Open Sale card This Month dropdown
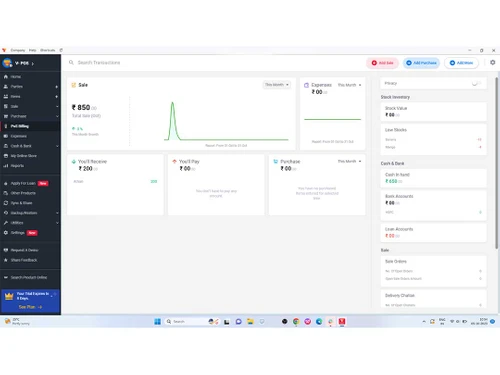 (x=276, y=85)
